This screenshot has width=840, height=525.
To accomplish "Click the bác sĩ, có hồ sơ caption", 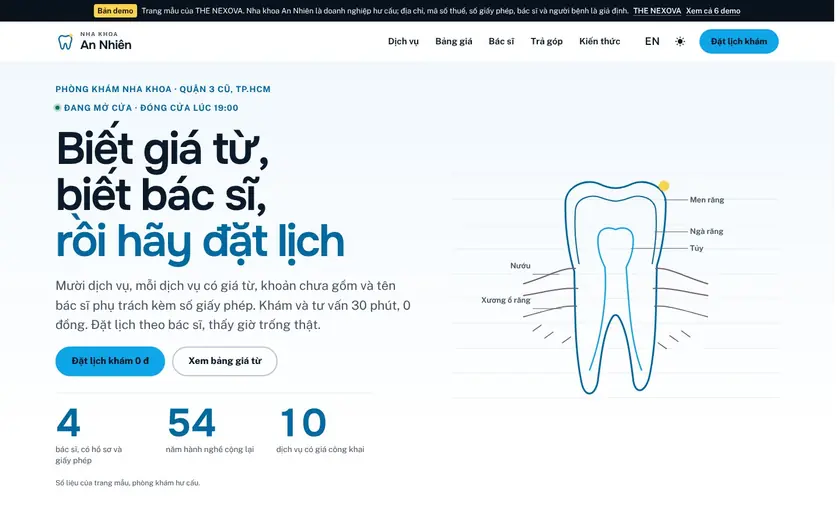I will pyautogui.click(x=89, y=455).
